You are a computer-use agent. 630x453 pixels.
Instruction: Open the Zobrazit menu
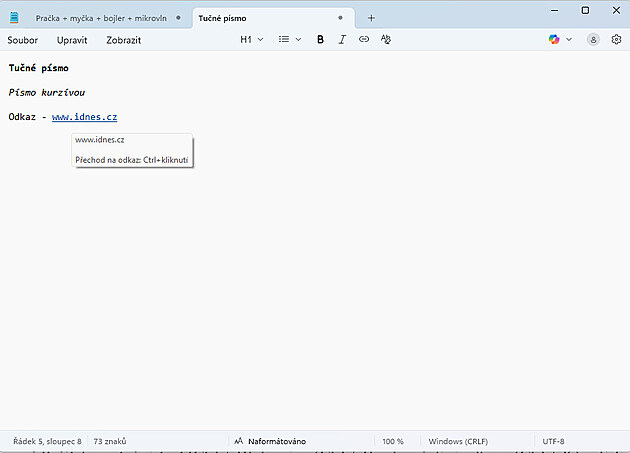pos(123,40)
